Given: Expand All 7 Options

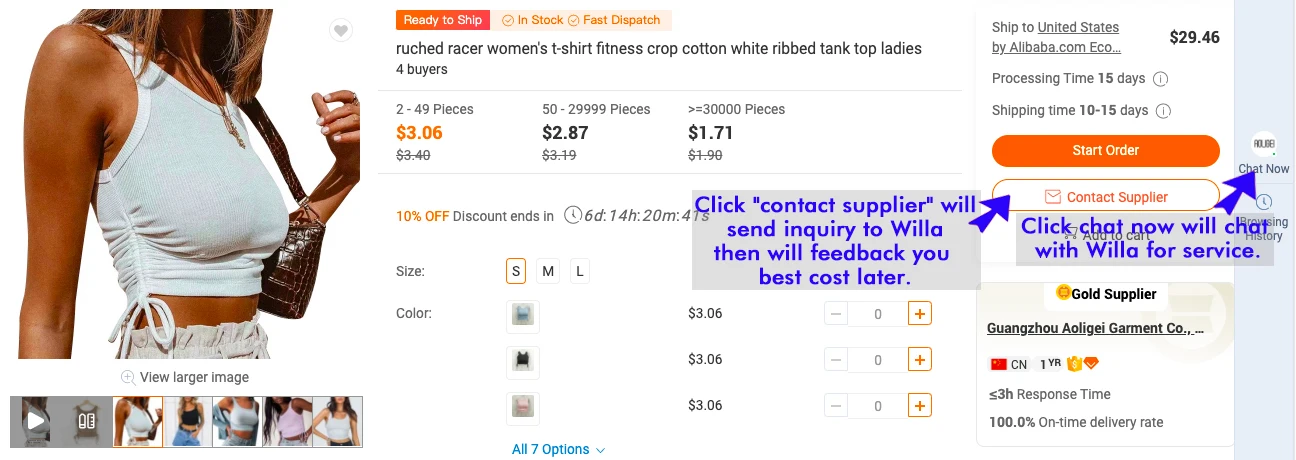Looking at the screenshot, I should point(558,450).
